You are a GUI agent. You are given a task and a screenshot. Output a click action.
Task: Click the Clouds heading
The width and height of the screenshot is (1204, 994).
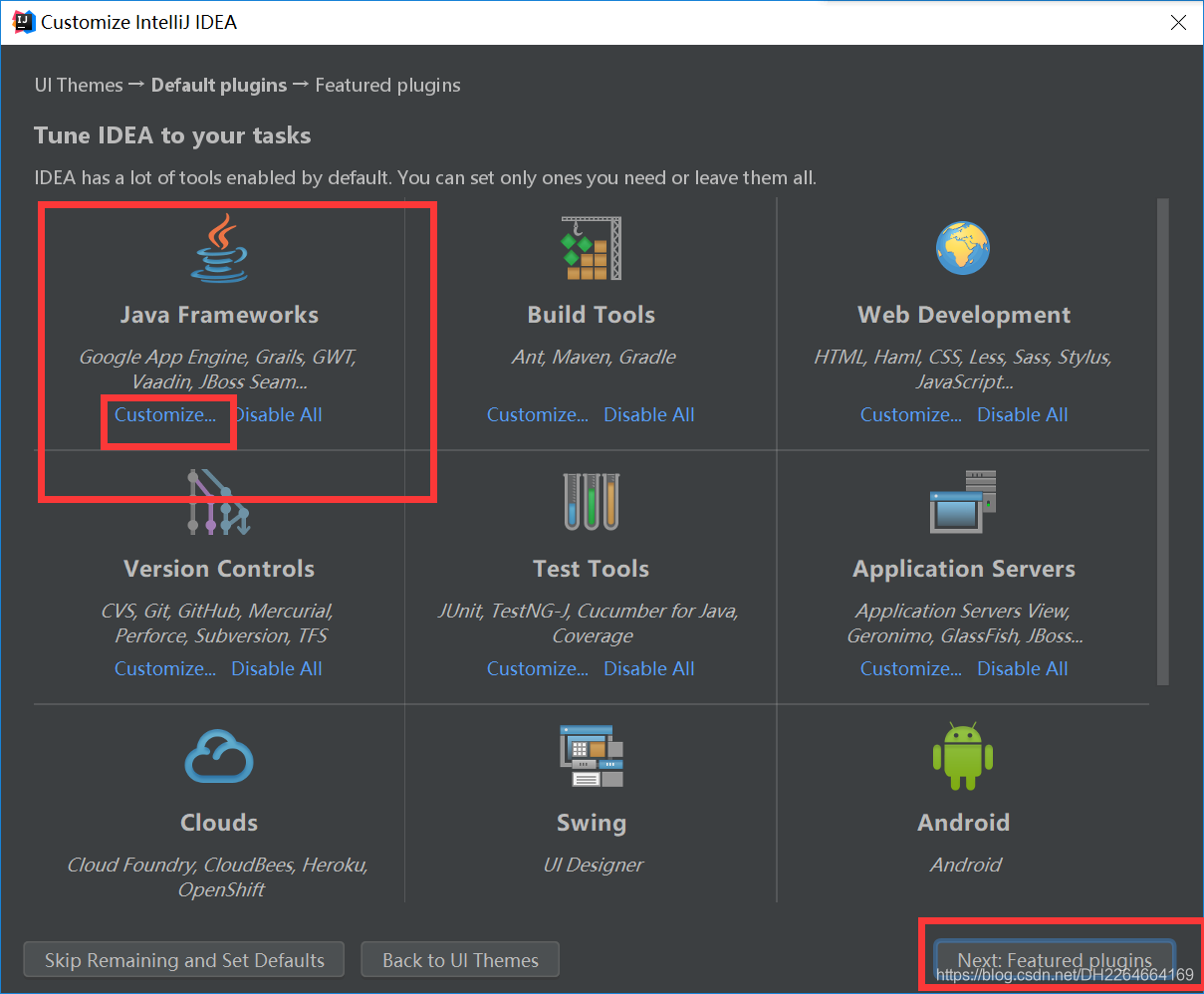[219, 823]
